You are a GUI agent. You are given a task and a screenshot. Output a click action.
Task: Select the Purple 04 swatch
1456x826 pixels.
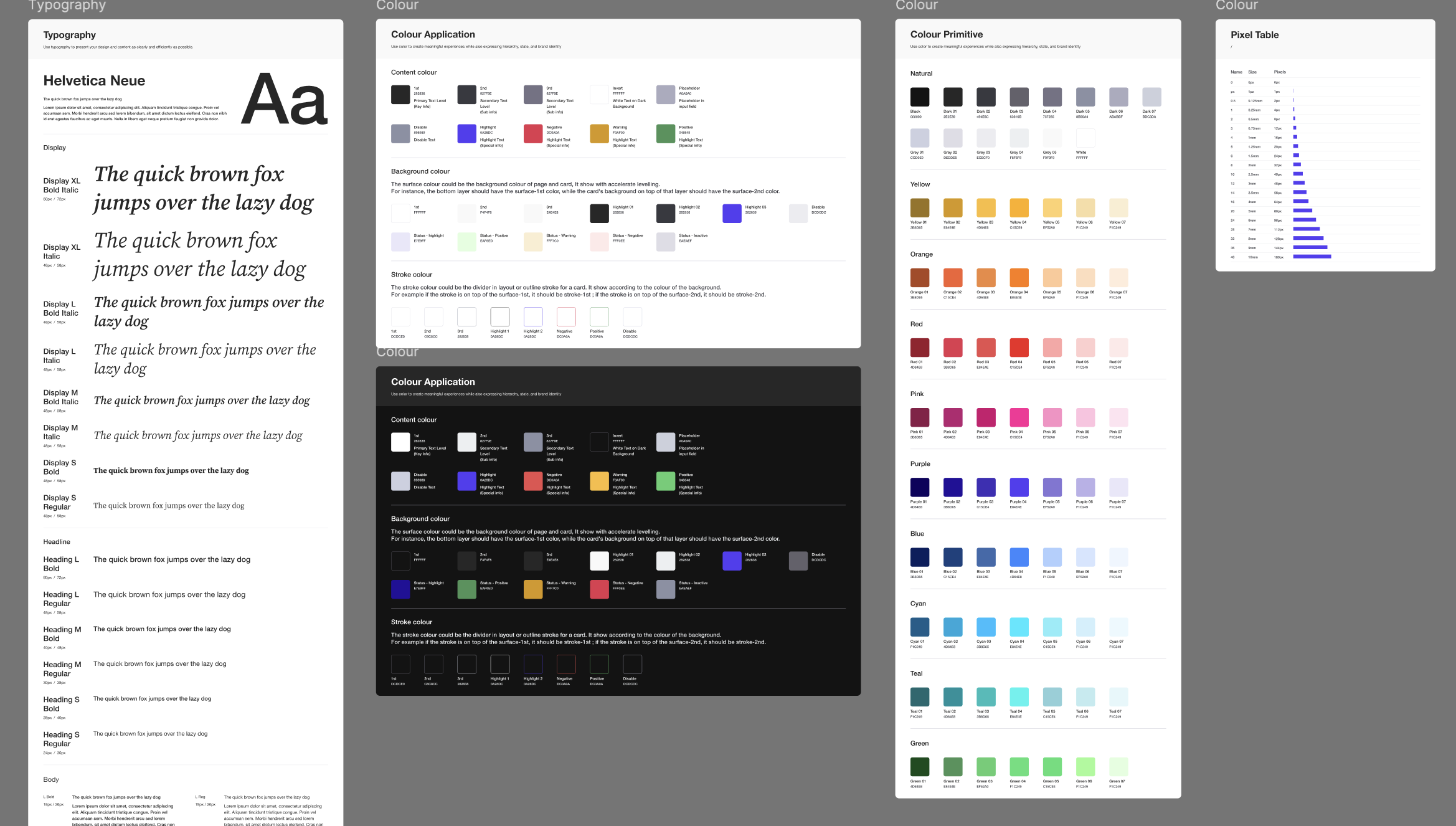[1019, 487]
